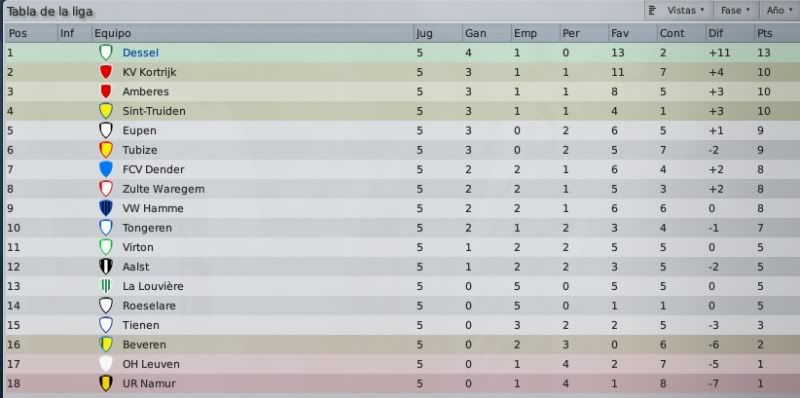Click the Dessel club badge icon
800x398 pixels.
coord(106,53)
